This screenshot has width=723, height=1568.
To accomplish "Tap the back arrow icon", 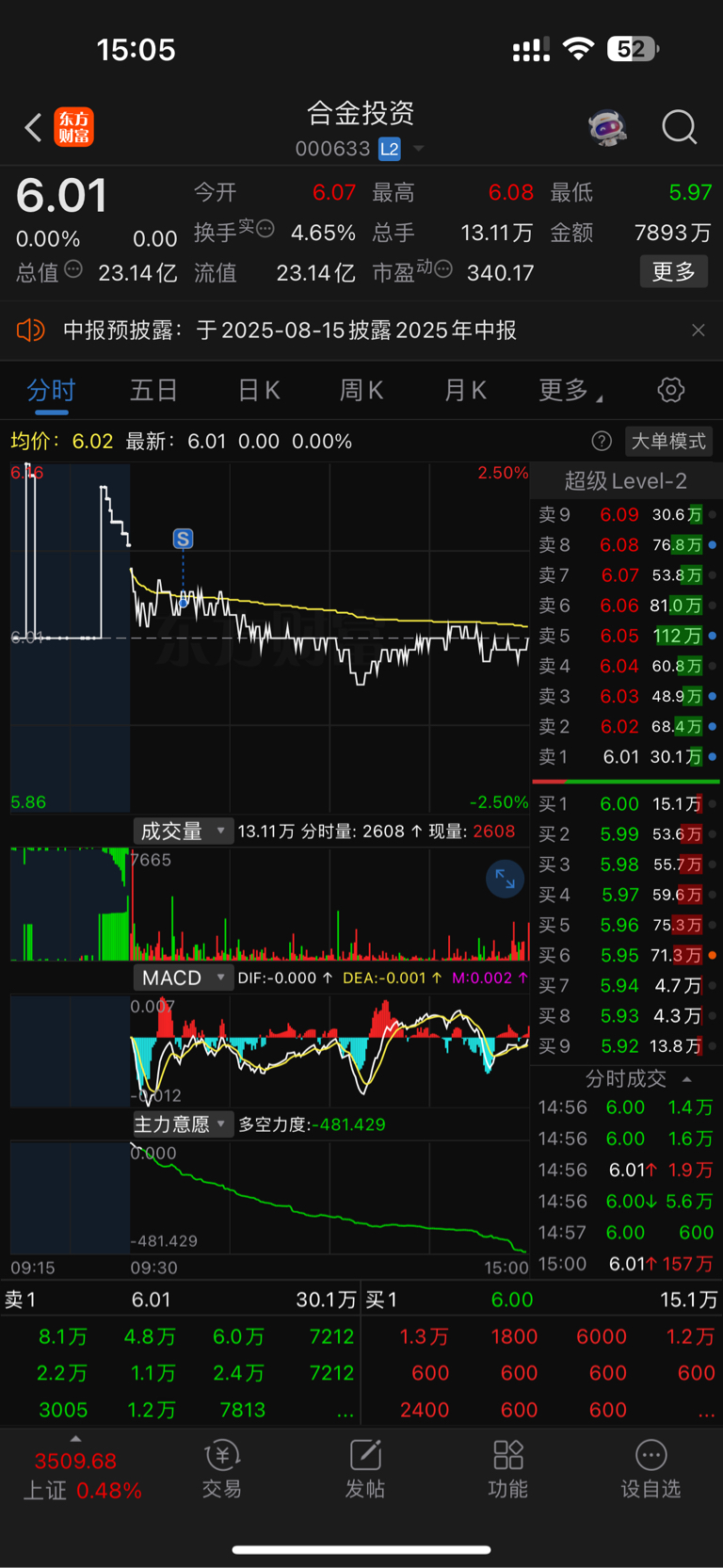I will click(x=33, y=127).
